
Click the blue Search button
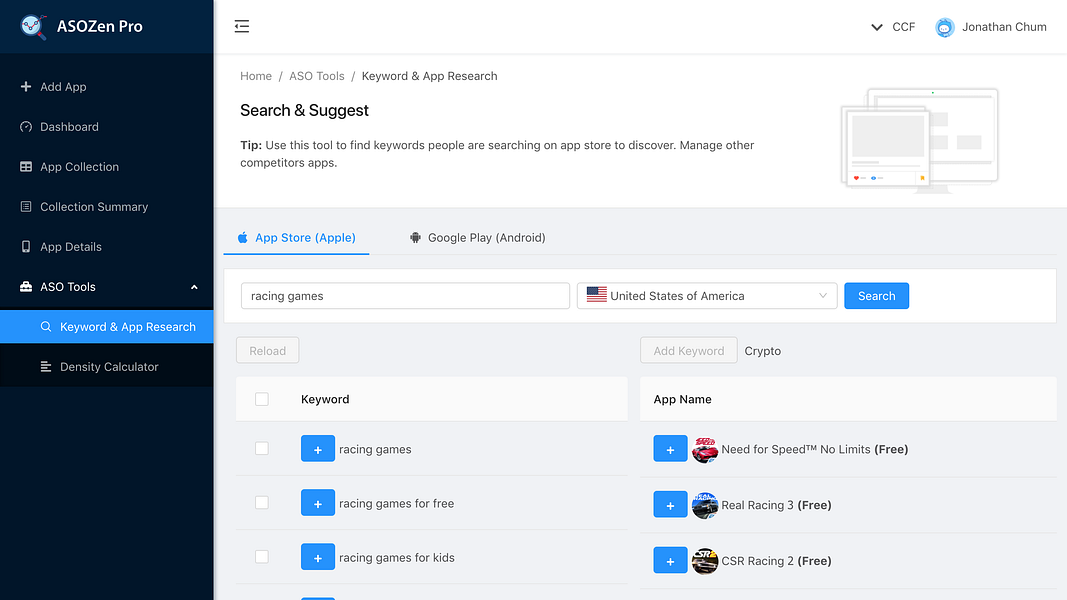[x=876, y=296]
